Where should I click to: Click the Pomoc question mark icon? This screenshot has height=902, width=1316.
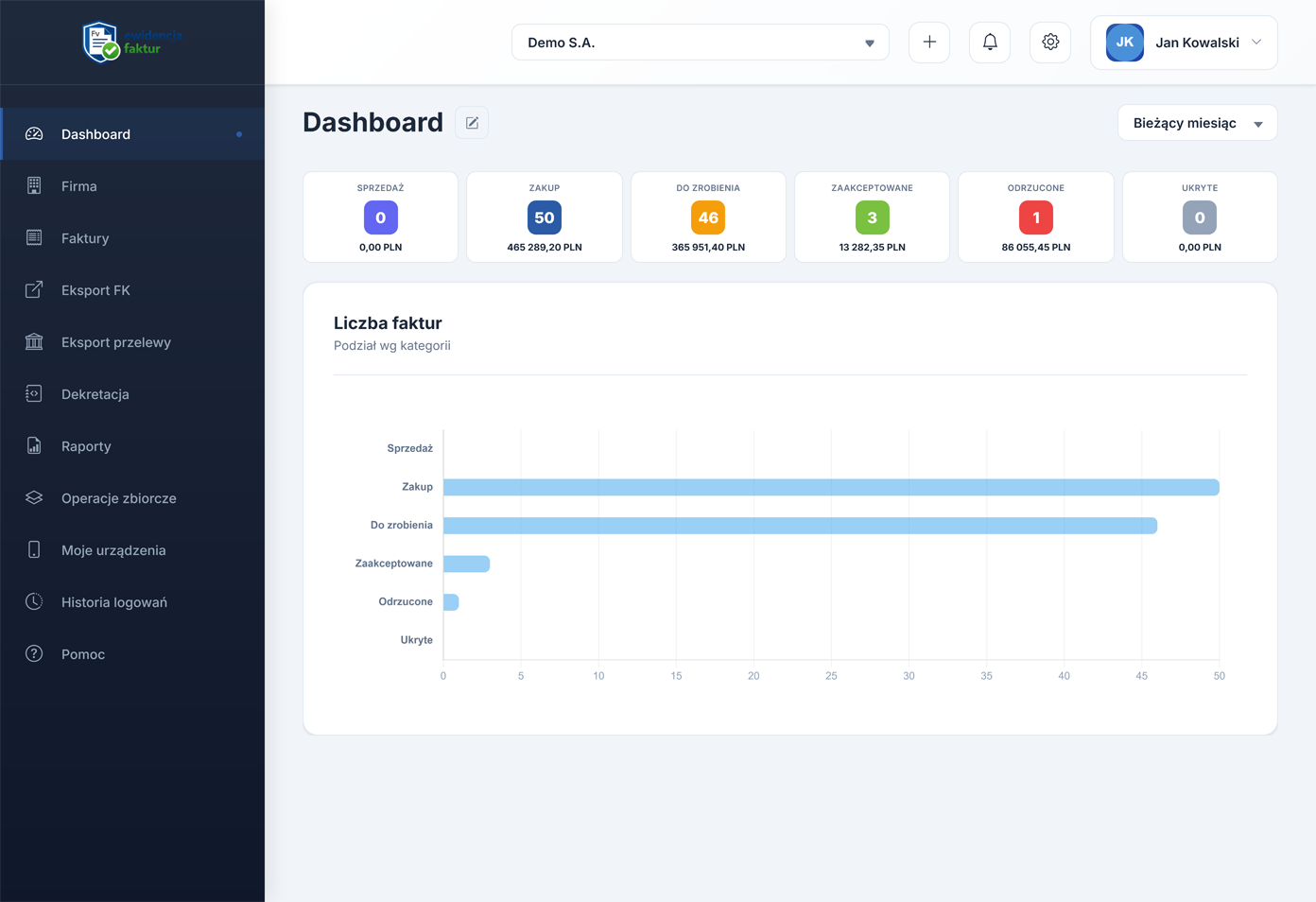point(34,654)
